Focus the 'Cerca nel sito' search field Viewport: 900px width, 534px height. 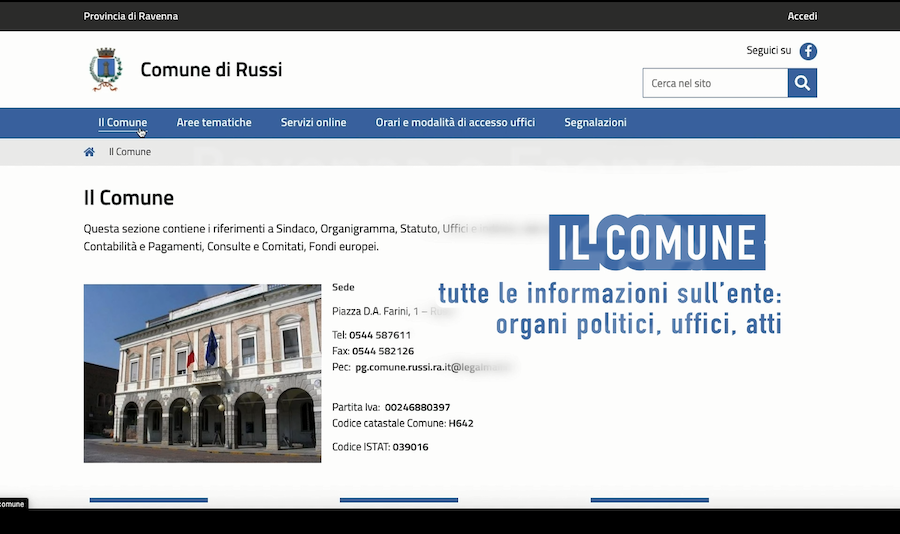[714, 83]
